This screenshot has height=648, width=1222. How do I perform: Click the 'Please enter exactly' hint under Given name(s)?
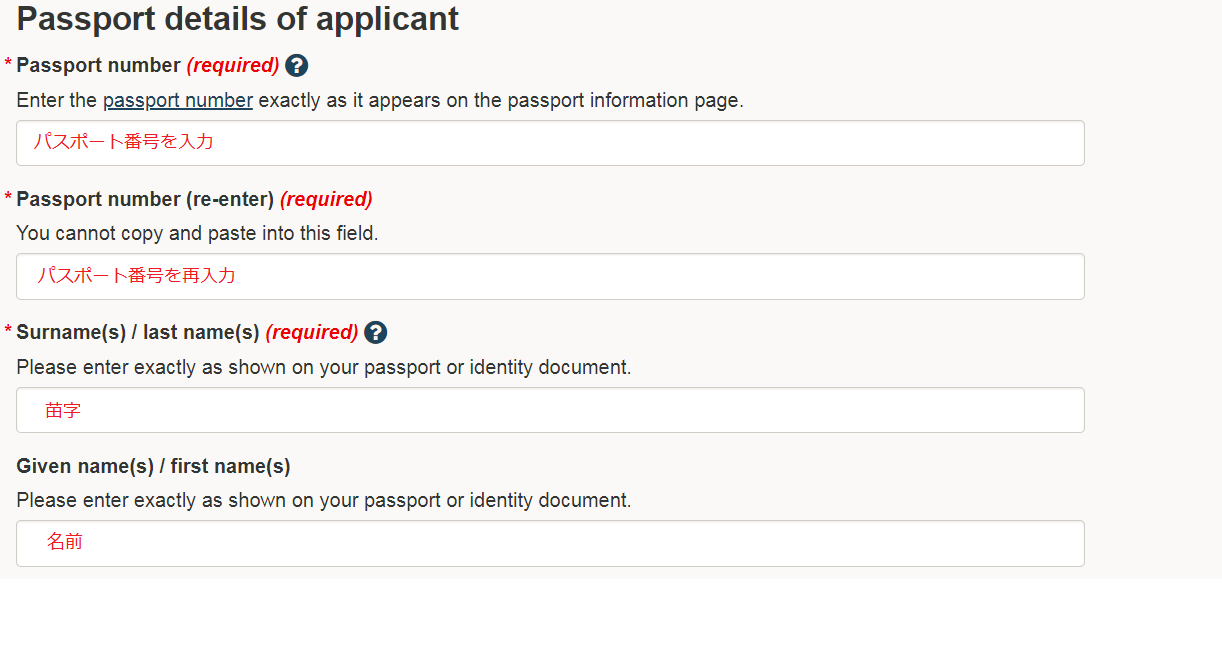pyautogui.click(x=324, y=500)
